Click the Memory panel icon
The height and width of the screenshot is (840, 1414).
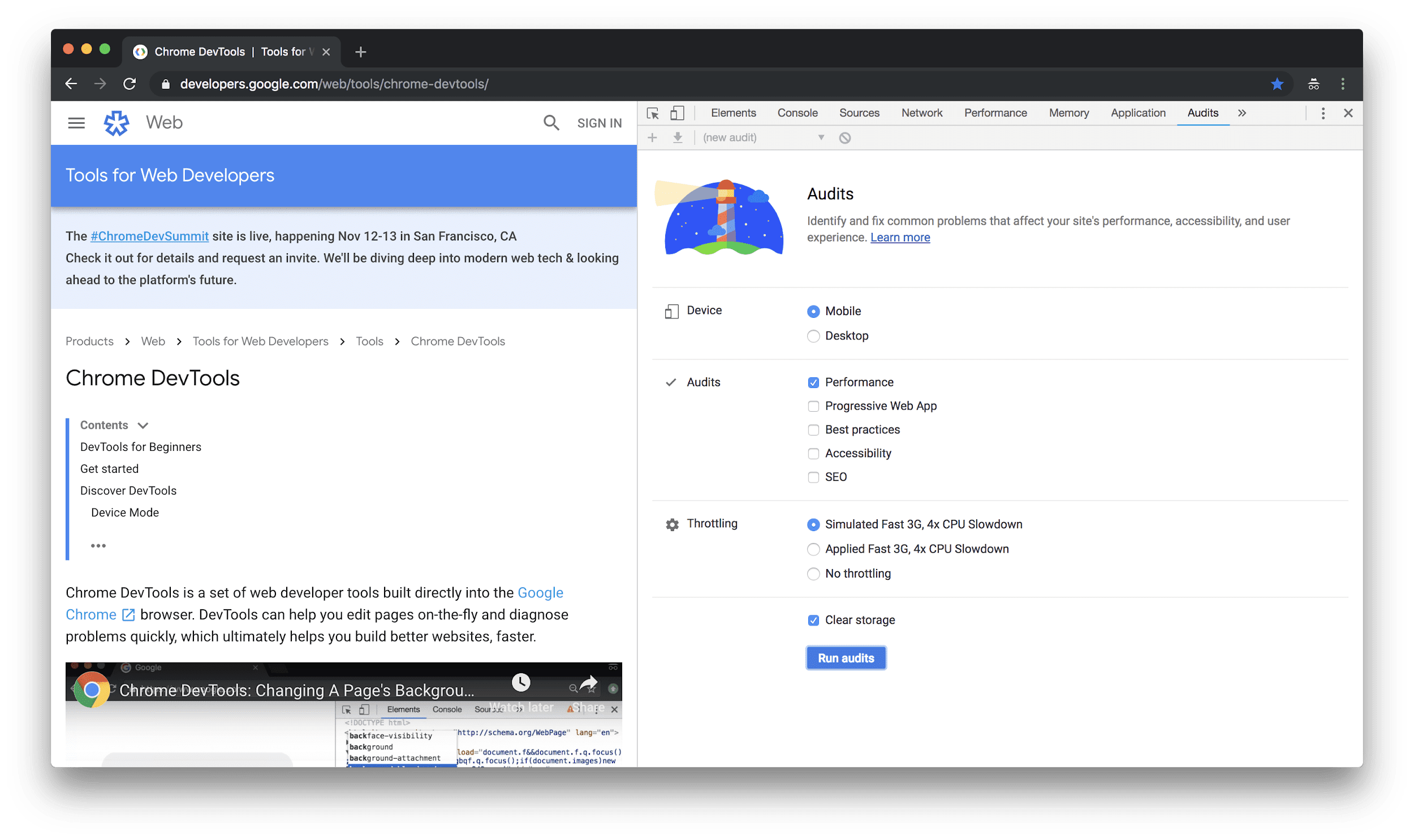tap(1067, 112)
